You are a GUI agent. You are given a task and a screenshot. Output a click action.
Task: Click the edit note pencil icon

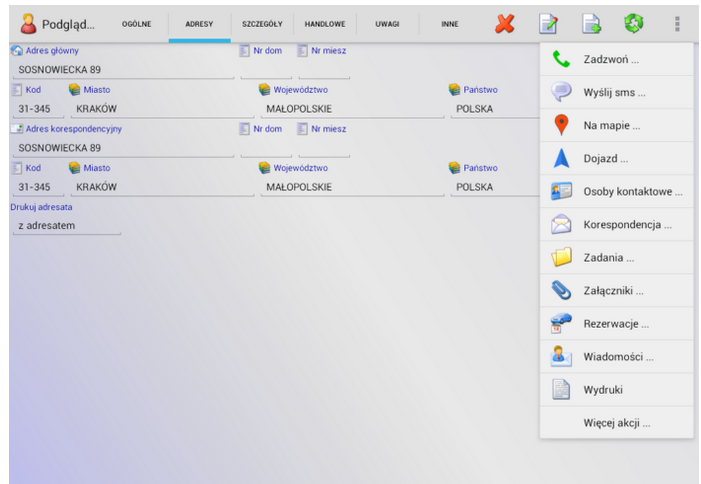click(548, 23)
